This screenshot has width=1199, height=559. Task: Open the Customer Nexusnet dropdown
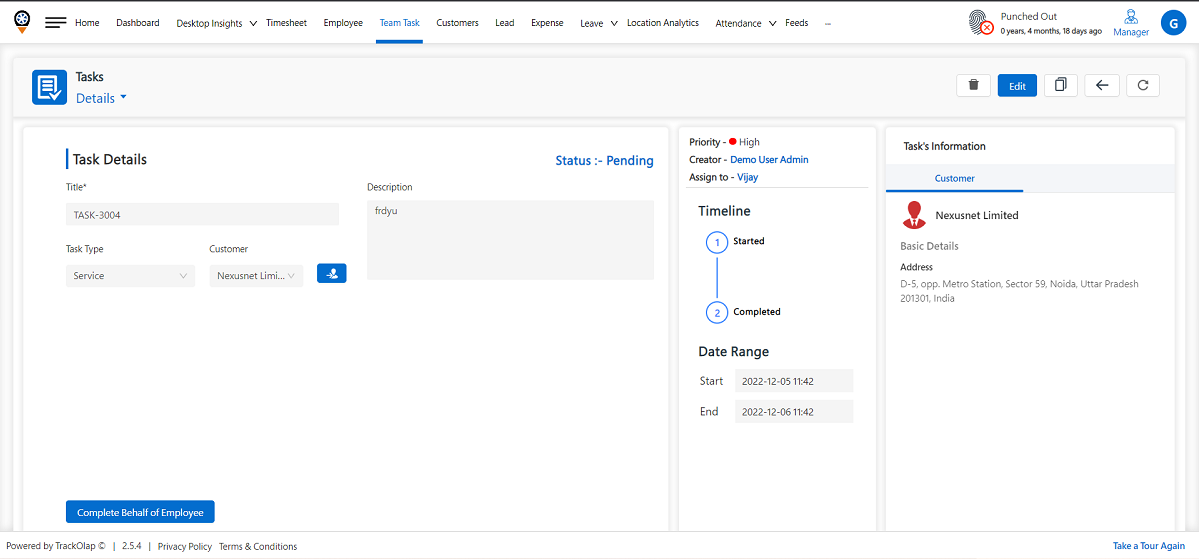point(256,276)
